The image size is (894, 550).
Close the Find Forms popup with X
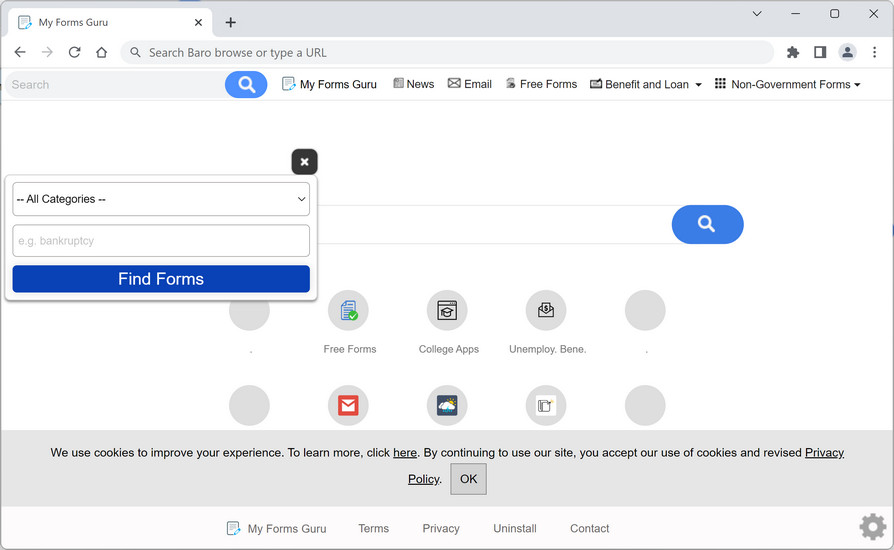point(304,162)
